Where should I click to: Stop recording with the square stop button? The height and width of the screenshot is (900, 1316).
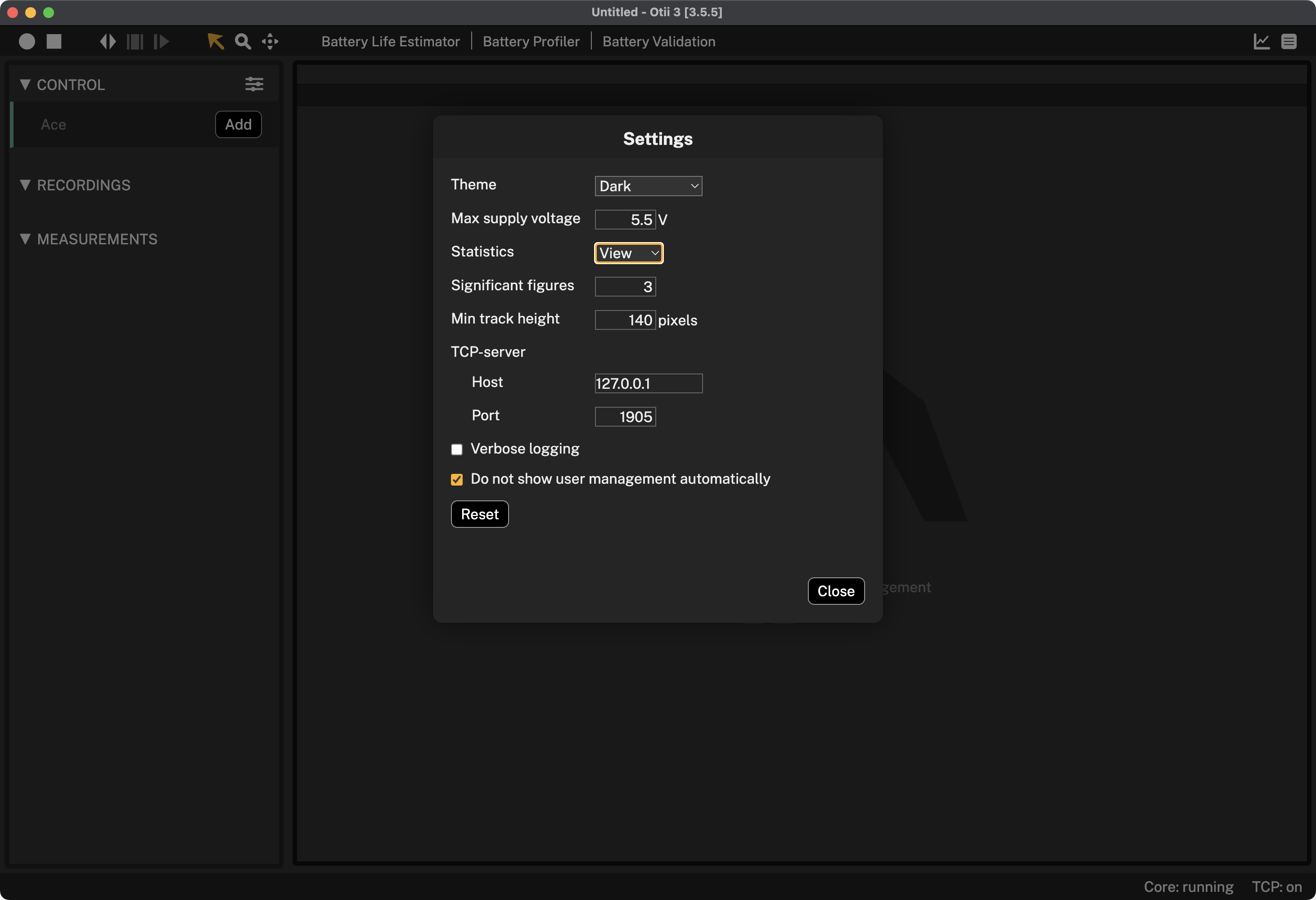(54, 41)
